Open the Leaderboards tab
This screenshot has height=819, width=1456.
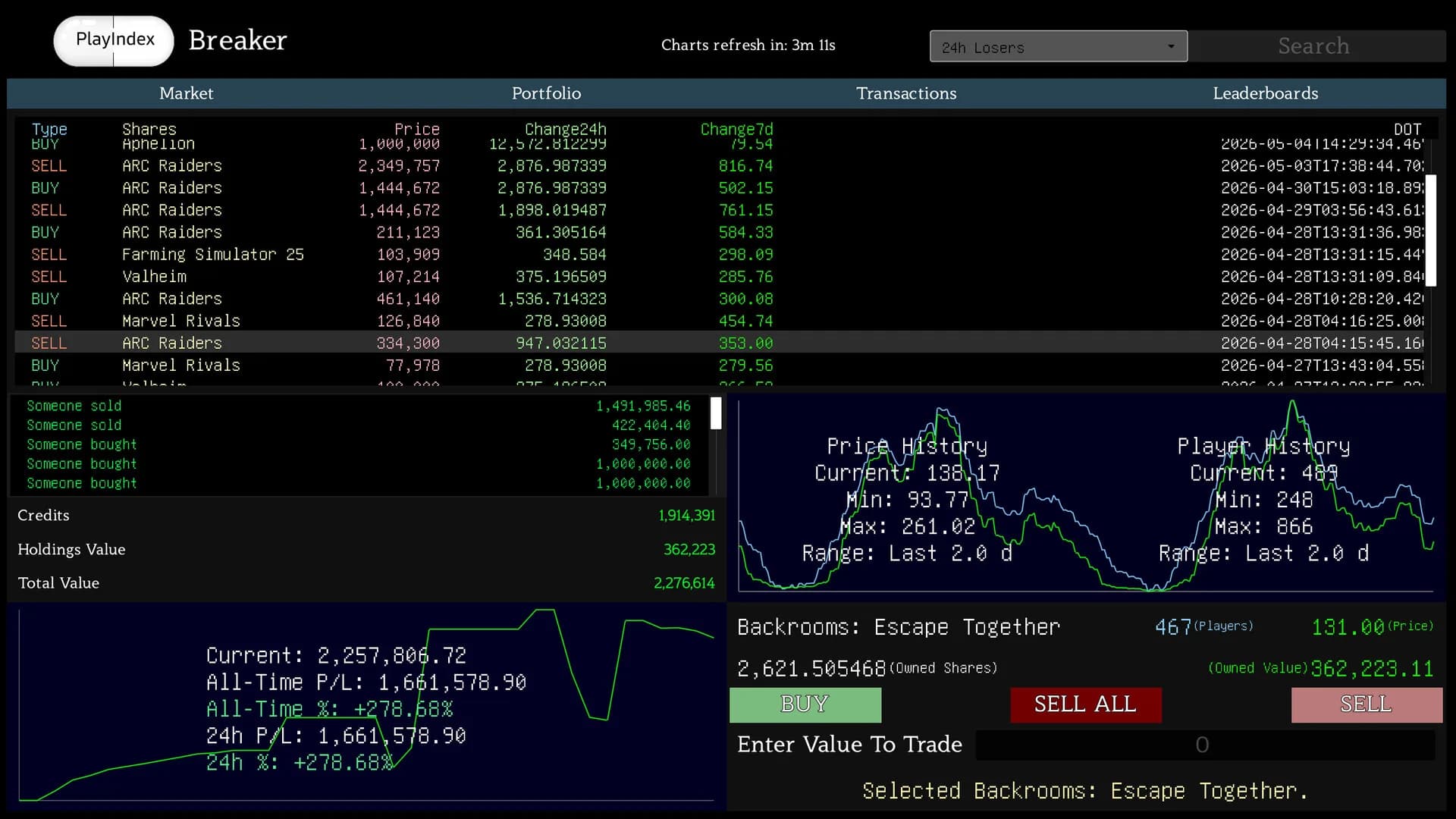(x=1266, y=93)
